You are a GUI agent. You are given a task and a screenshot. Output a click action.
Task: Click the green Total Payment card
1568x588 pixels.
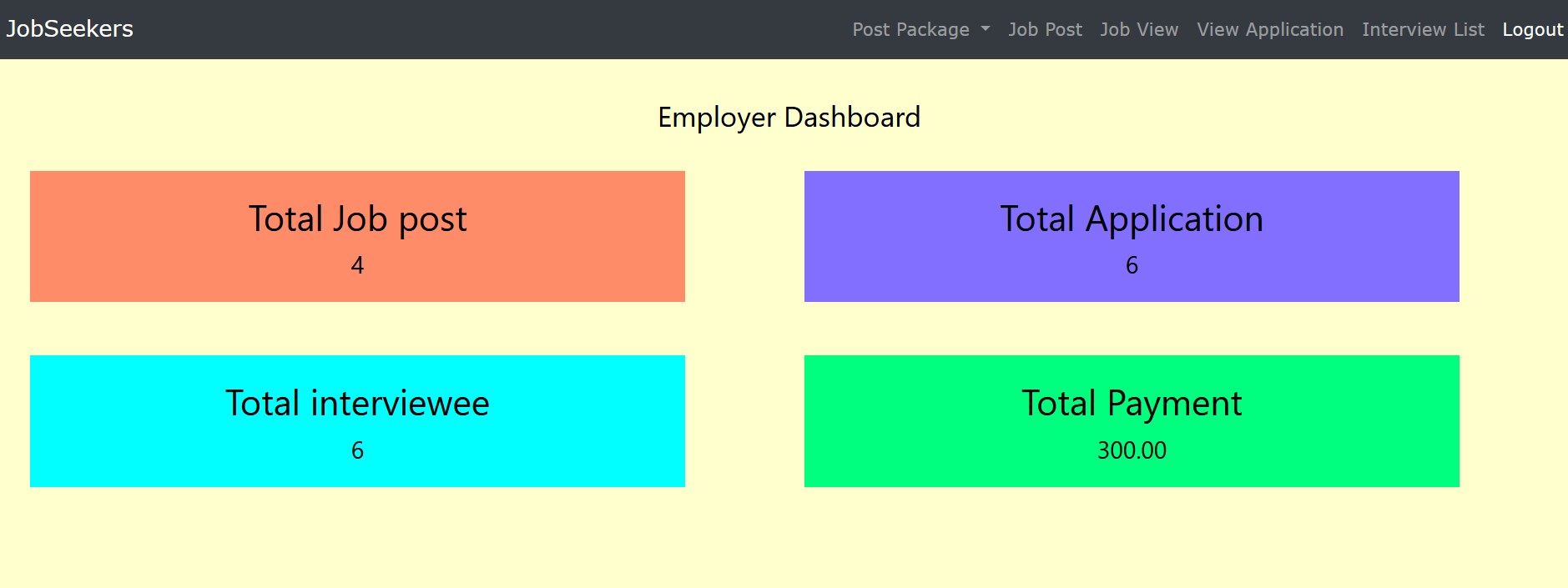[1132, 421]
